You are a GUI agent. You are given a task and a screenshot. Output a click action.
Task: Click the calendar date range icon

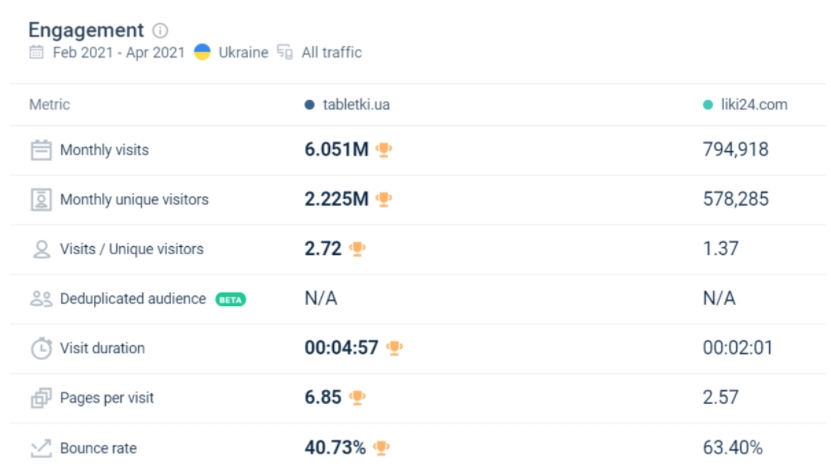[x=37, y=53]
